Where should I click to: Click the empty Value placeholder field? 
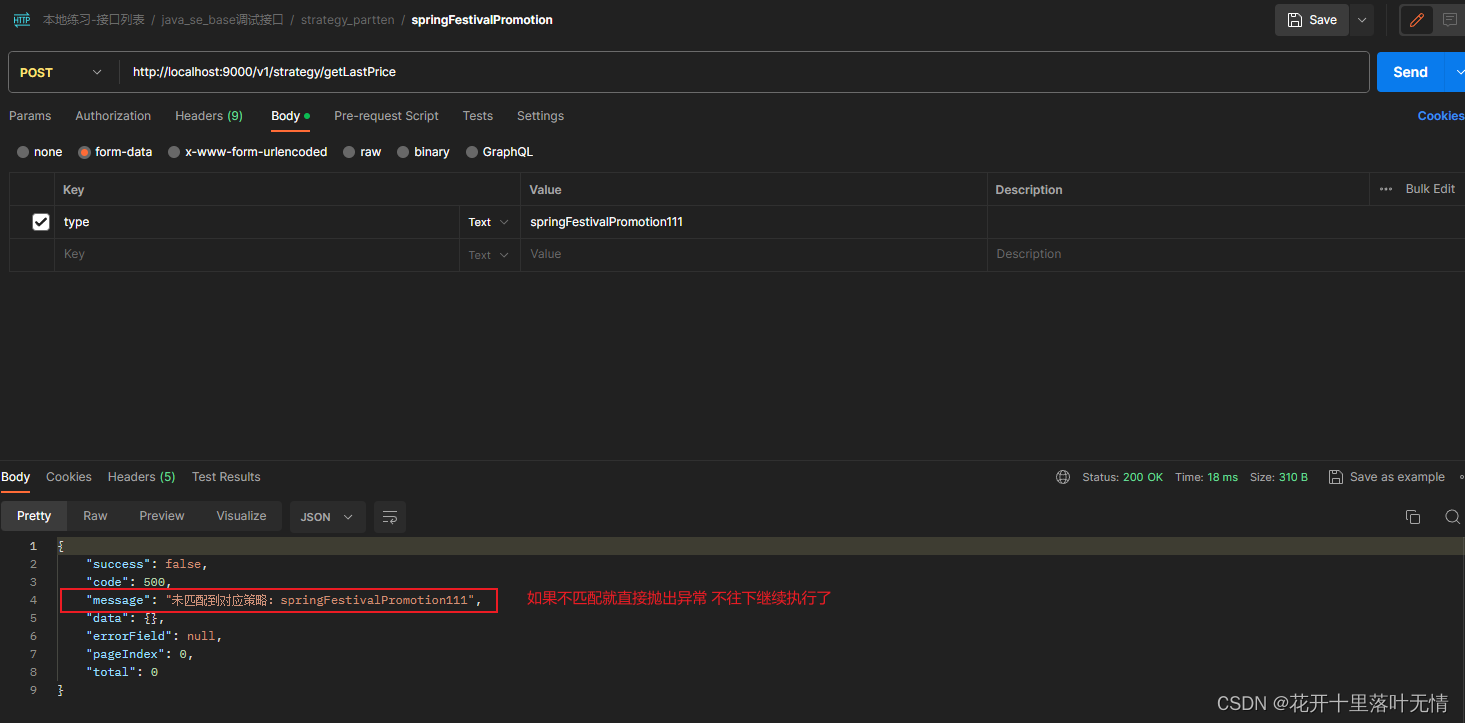pyautogui.click(x=753, y=255)
